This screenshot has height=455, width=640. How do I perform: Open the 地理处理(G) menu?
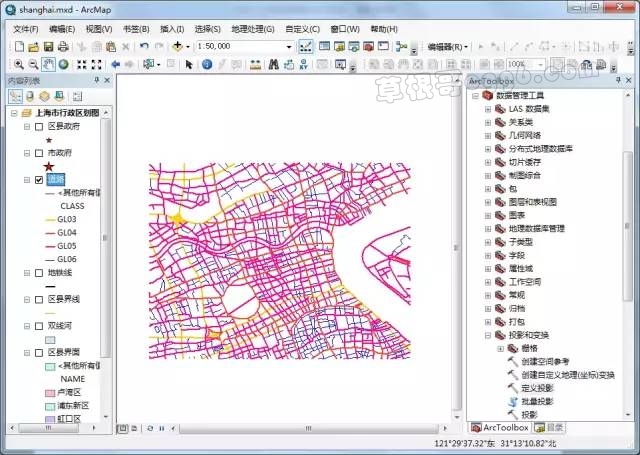click(253, 29)
